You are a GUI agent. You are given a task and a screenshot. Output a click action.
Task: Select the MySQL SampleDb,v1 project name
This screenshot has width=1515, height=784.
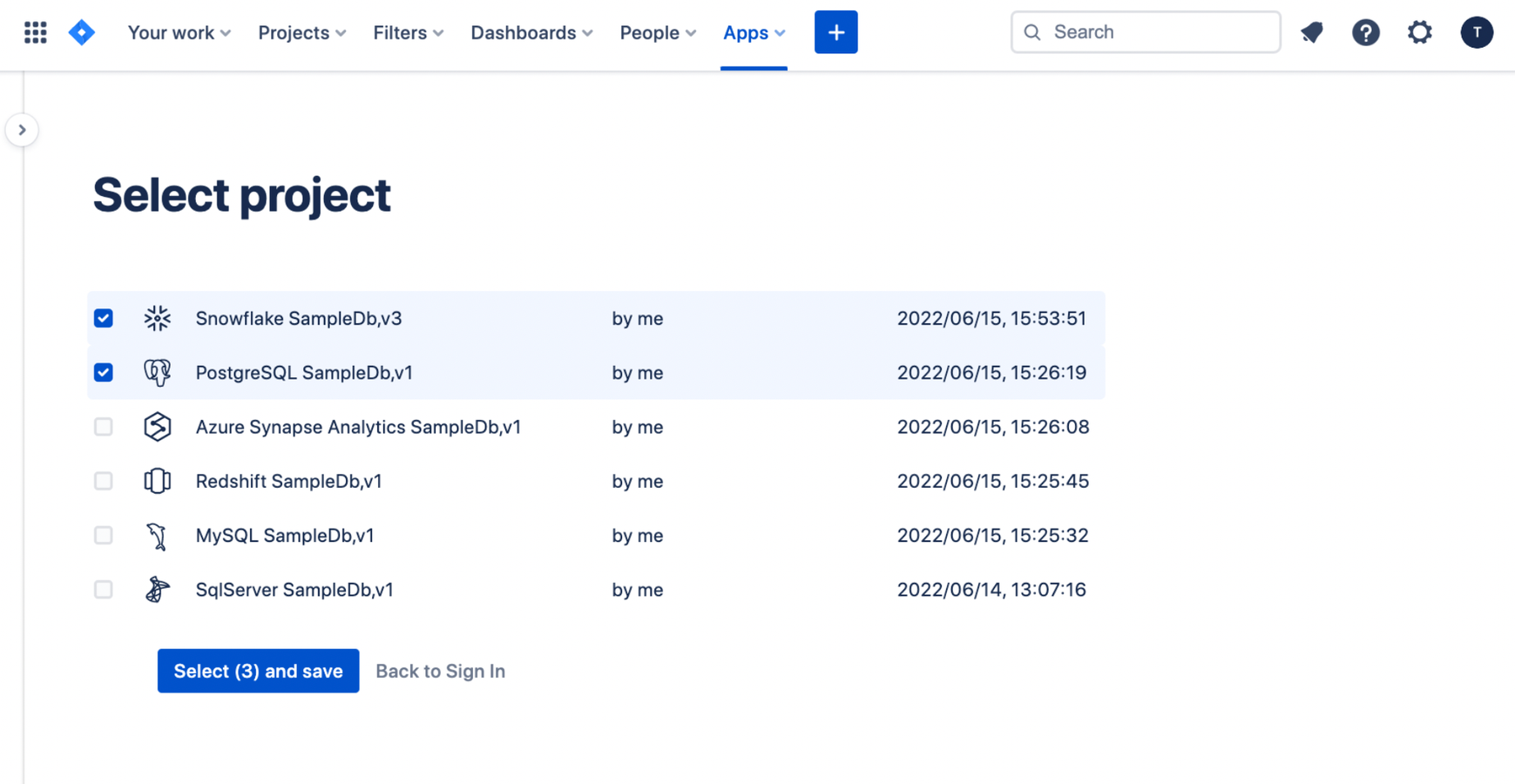coord(285,536)
